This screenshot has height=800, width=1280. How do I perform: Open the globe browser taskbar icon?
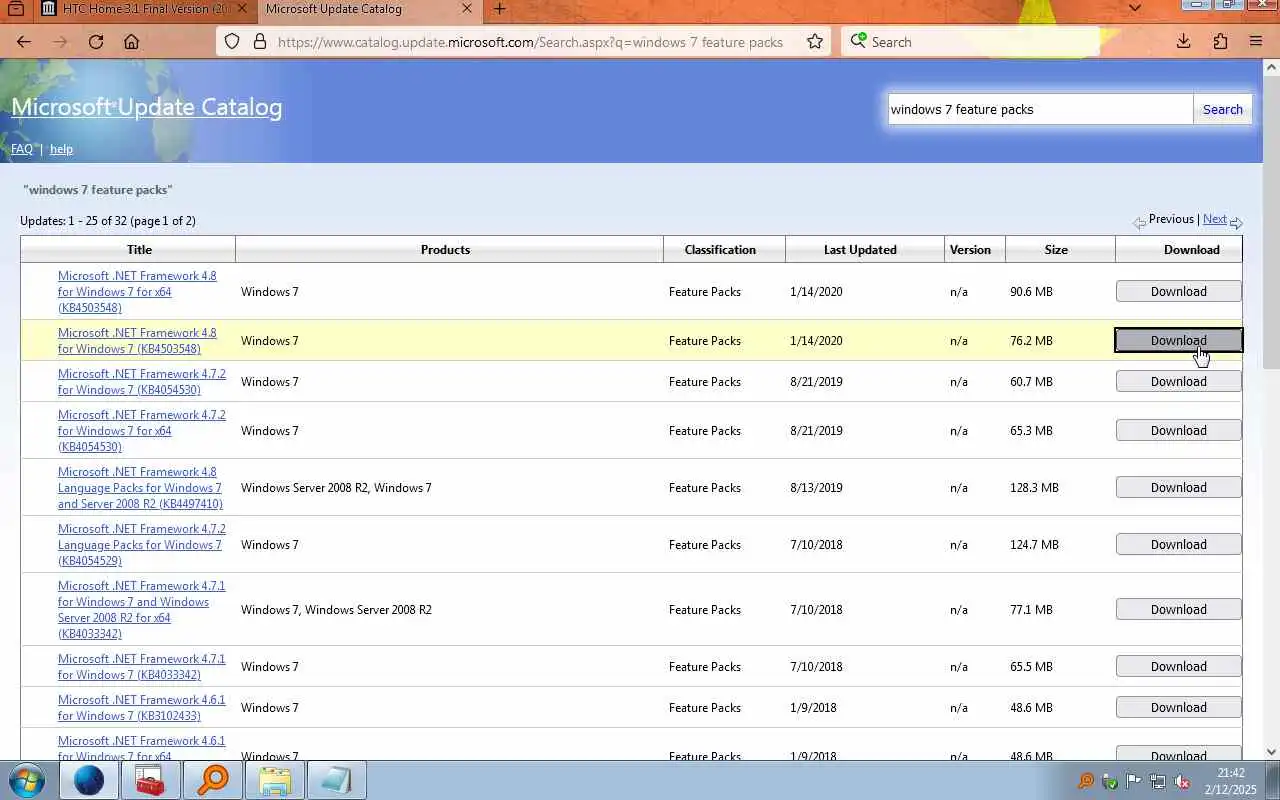89,780
